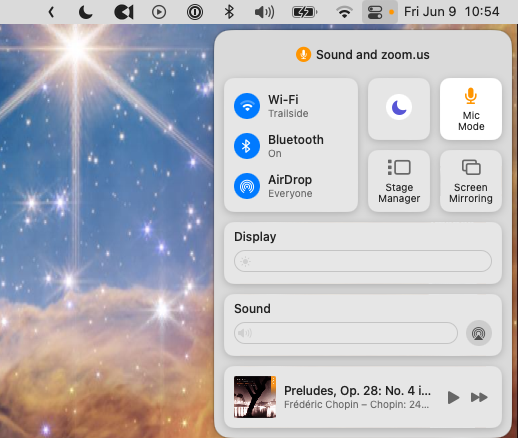Click the Display brightness slider
This screenshot has height=438, width=518.
tap(363, 261)
